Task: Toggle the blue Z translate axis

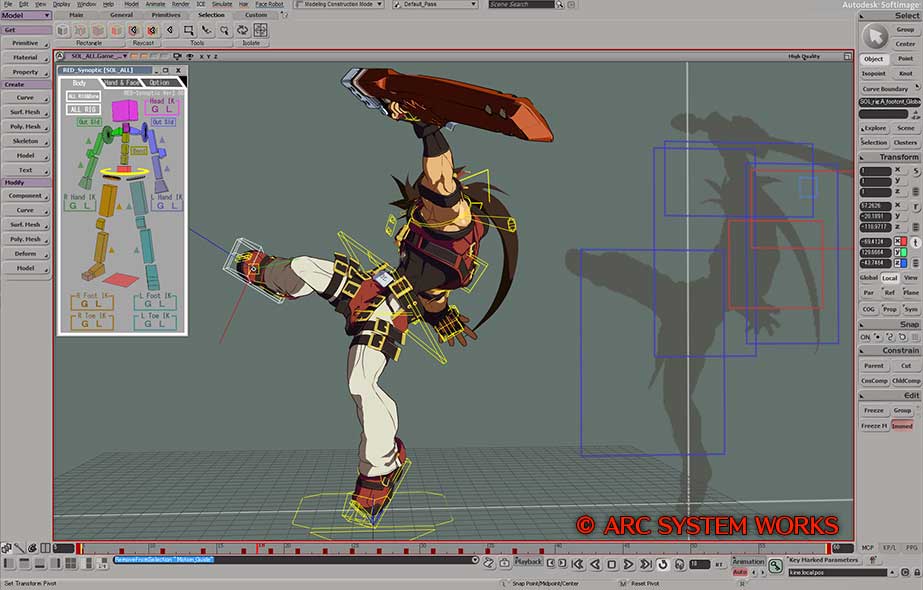Action: [901, 263]
